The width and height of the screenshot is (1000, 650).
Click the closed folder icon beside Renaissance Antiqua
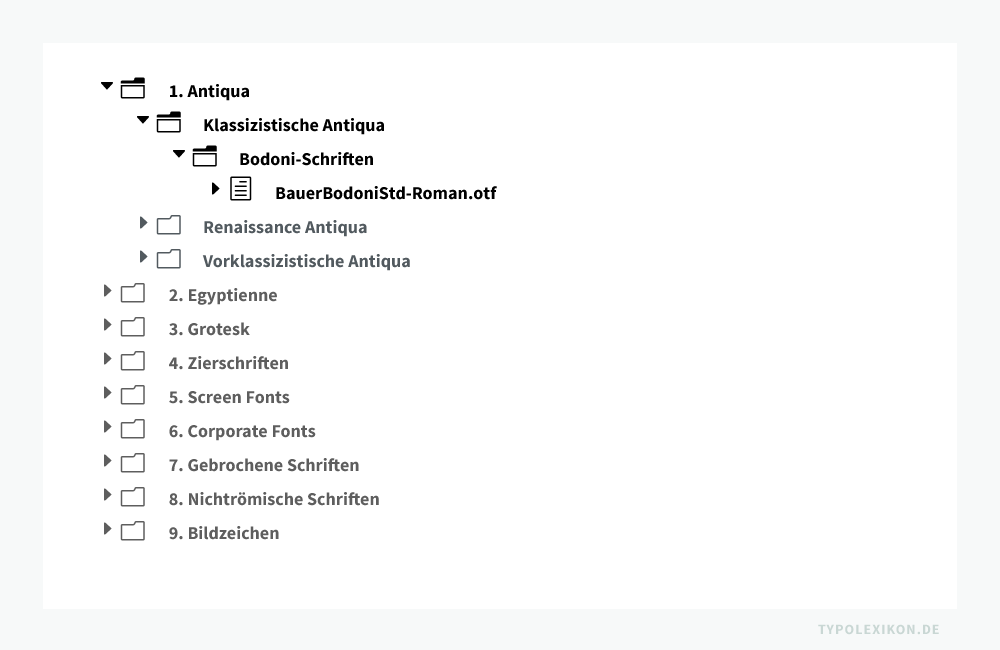point(169,225)
